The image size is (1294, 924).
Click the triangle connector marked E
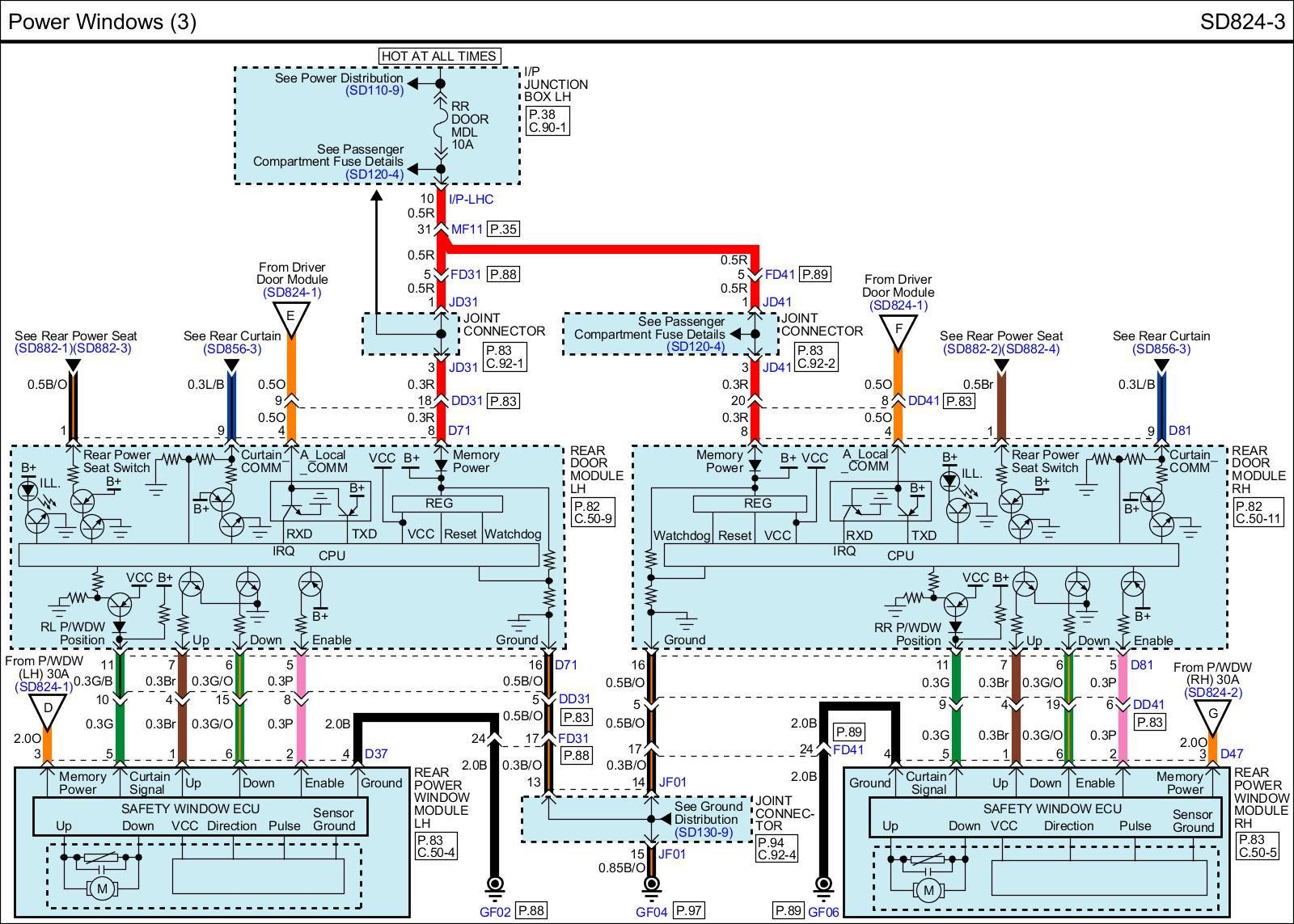(x=292, y=316)
